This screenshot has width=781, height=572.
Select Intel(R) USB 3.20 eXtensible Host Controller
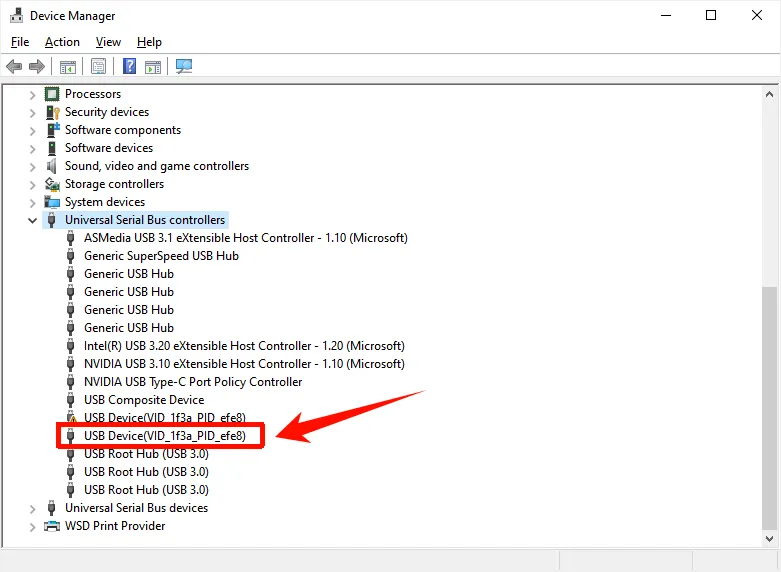244,346
